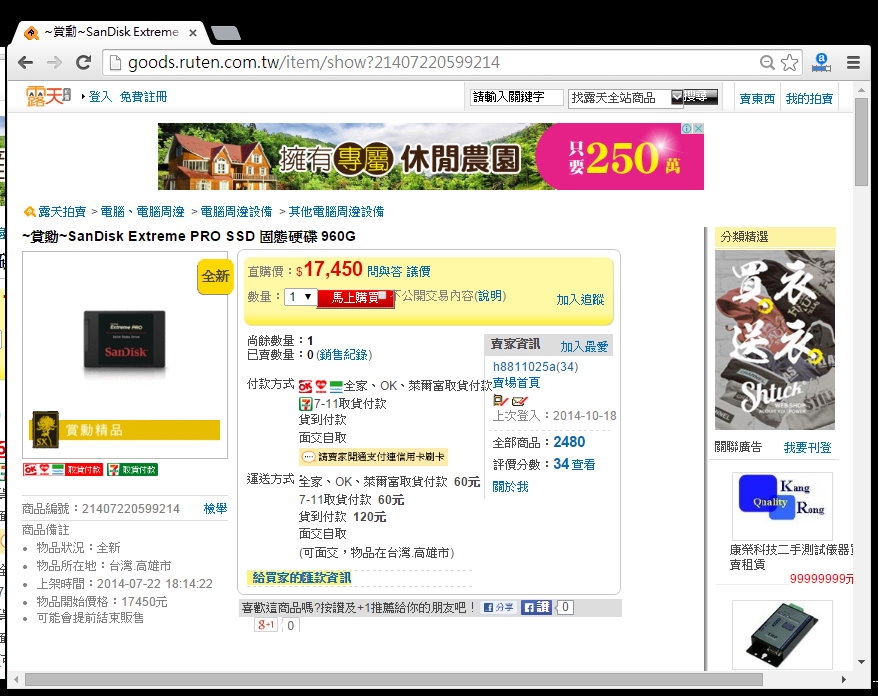The width and height of the screenshot is (878, 696).
Task: Click the 加入追蹤 add to watchlist link
Action: (580, 300)
